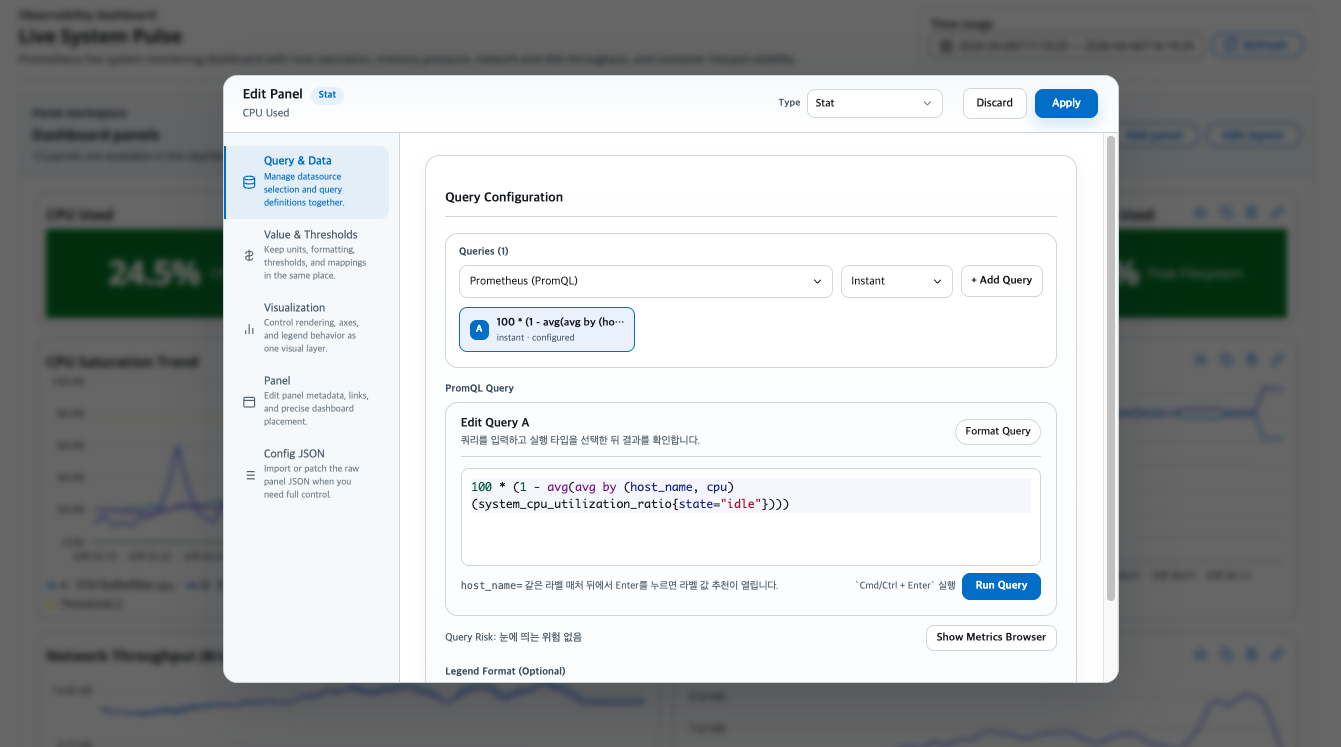This screenshot has height=747, width=1341.
Task: Click the circled letter A badge on Query A
Action: tap(478, 329)
